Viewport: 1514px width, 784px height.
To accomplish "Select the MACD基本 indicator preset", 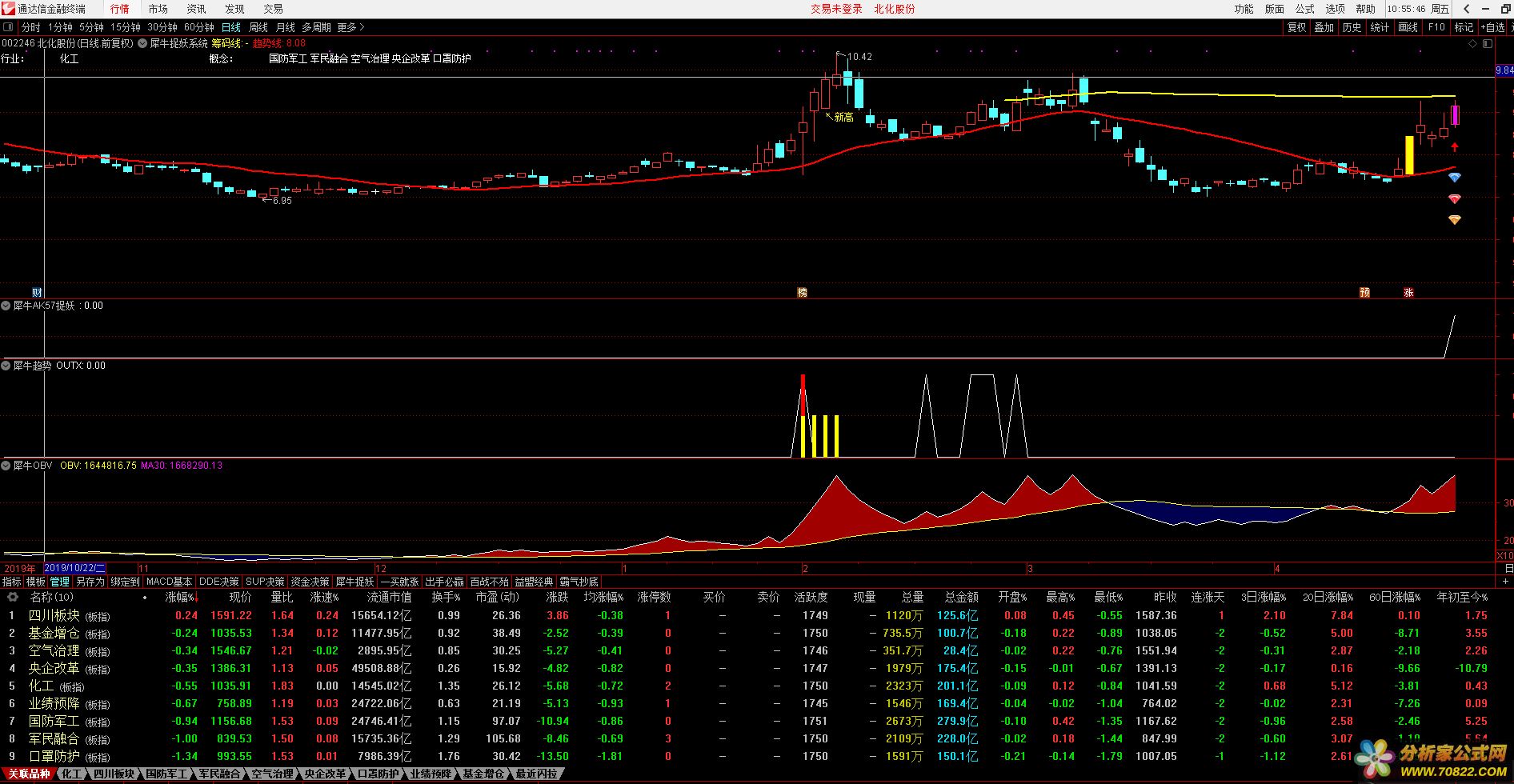I will coord(169,582).
